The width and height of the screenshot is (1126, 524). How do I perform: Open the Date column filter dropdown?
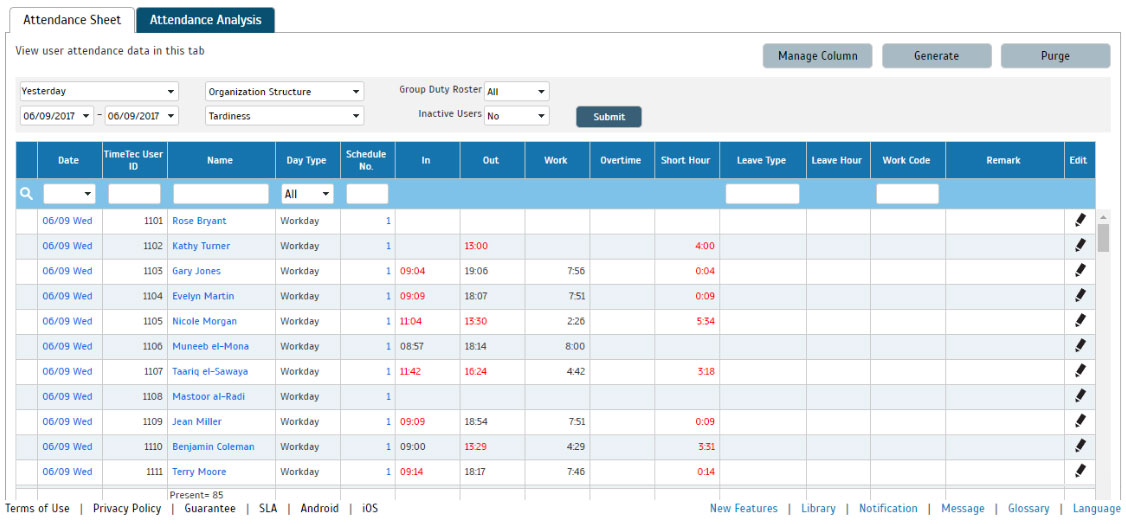[70, 194]
